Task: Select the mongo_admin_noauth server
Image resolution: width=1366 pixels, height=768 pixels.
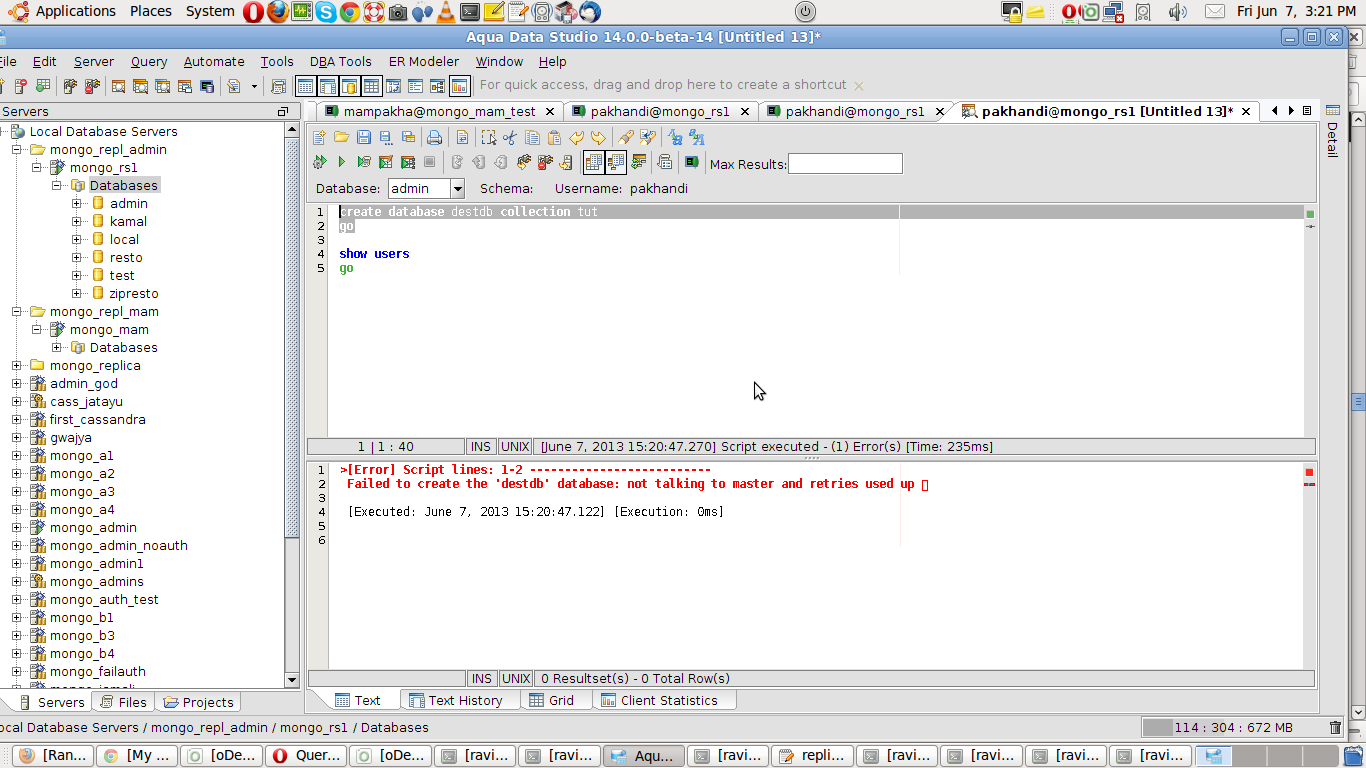Action: (118, 546)
